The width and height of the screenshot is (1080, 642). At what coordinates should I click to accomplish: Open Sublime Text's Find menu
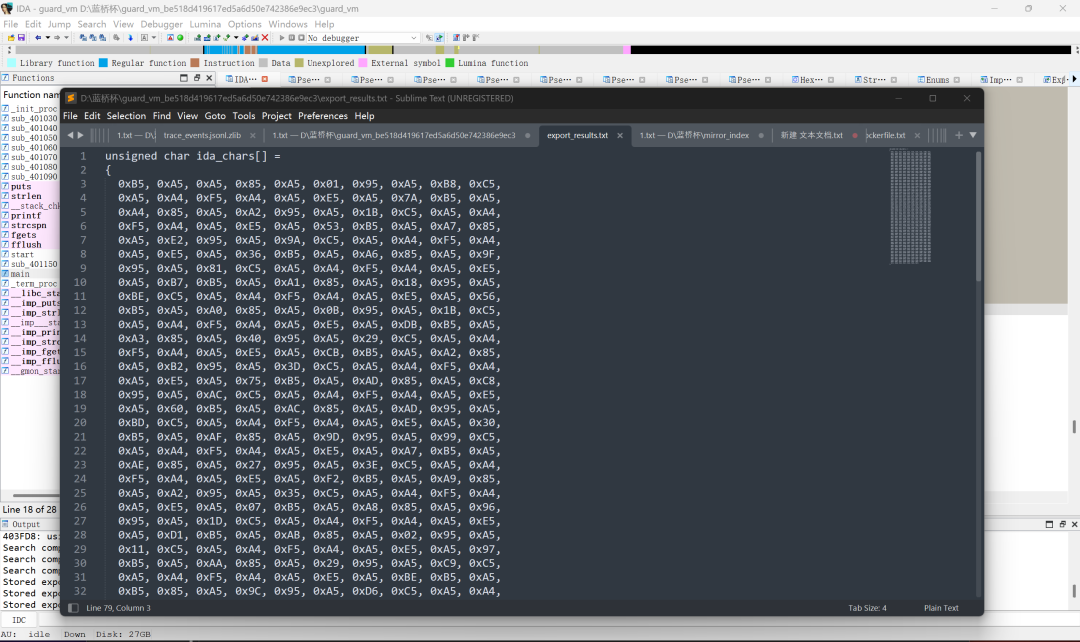tap(162, 116)
